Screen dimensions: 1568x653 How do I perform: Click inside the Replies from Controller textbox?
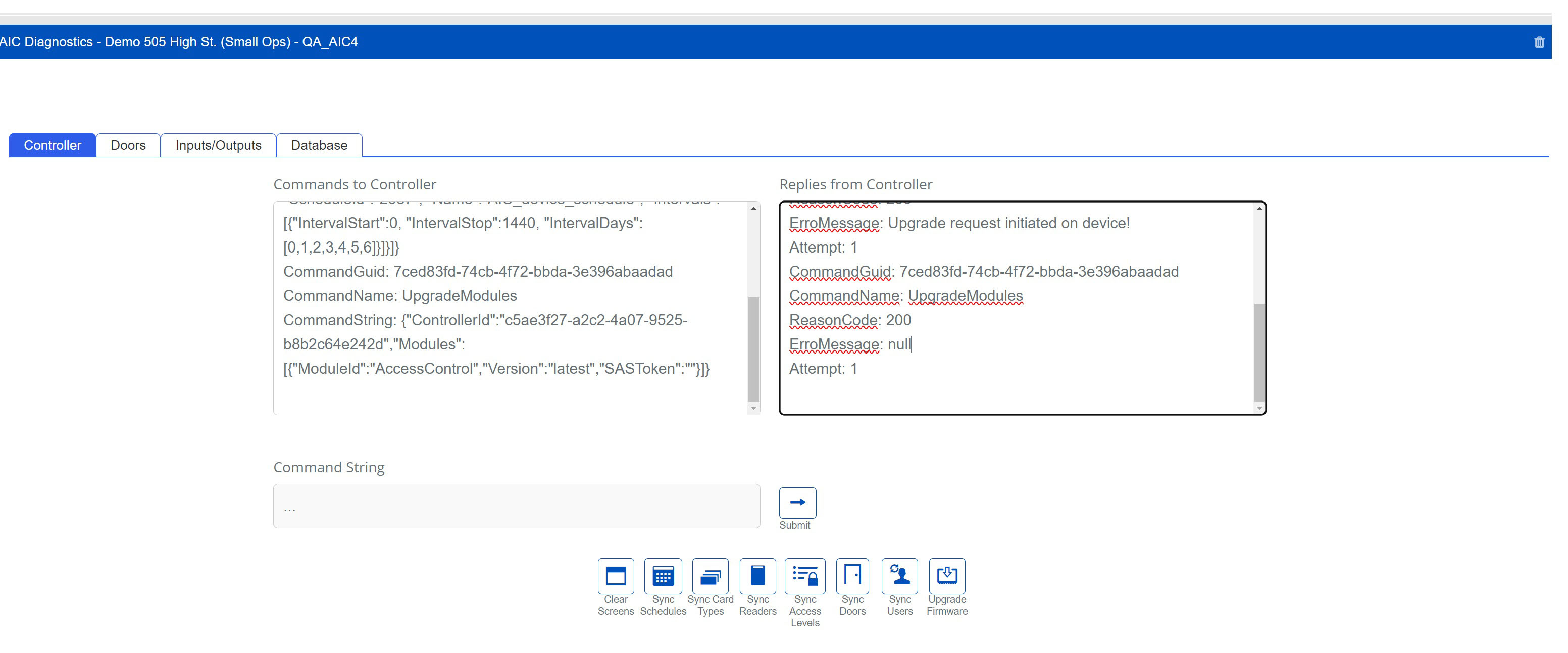point(1017,389)
